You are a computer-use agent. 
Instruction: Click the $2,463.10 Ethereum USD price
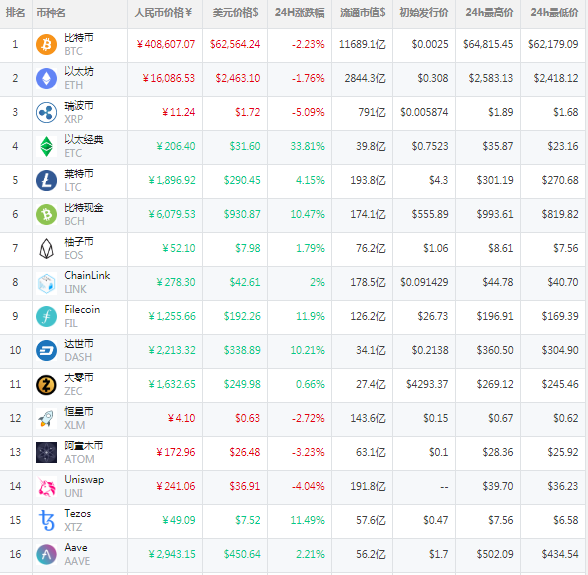(238, 78)
